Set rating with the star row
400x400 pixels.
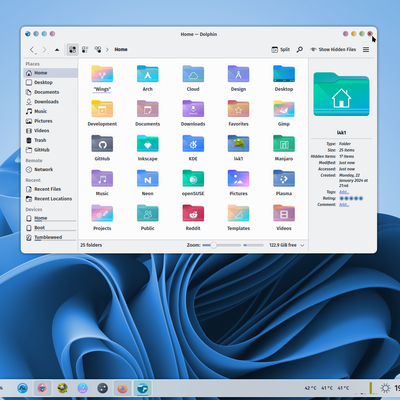351,198
